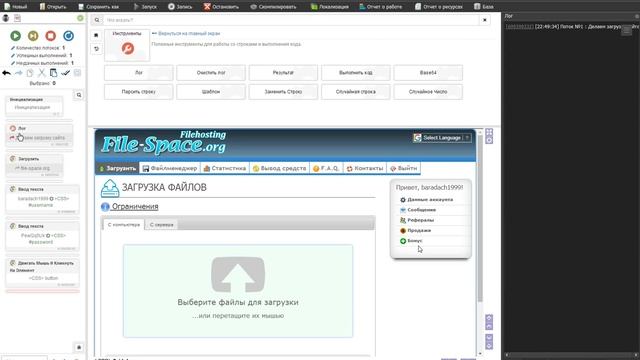Click the green play scenario button
The height and width of the screenshot is (360, 640).
(16, 36)
